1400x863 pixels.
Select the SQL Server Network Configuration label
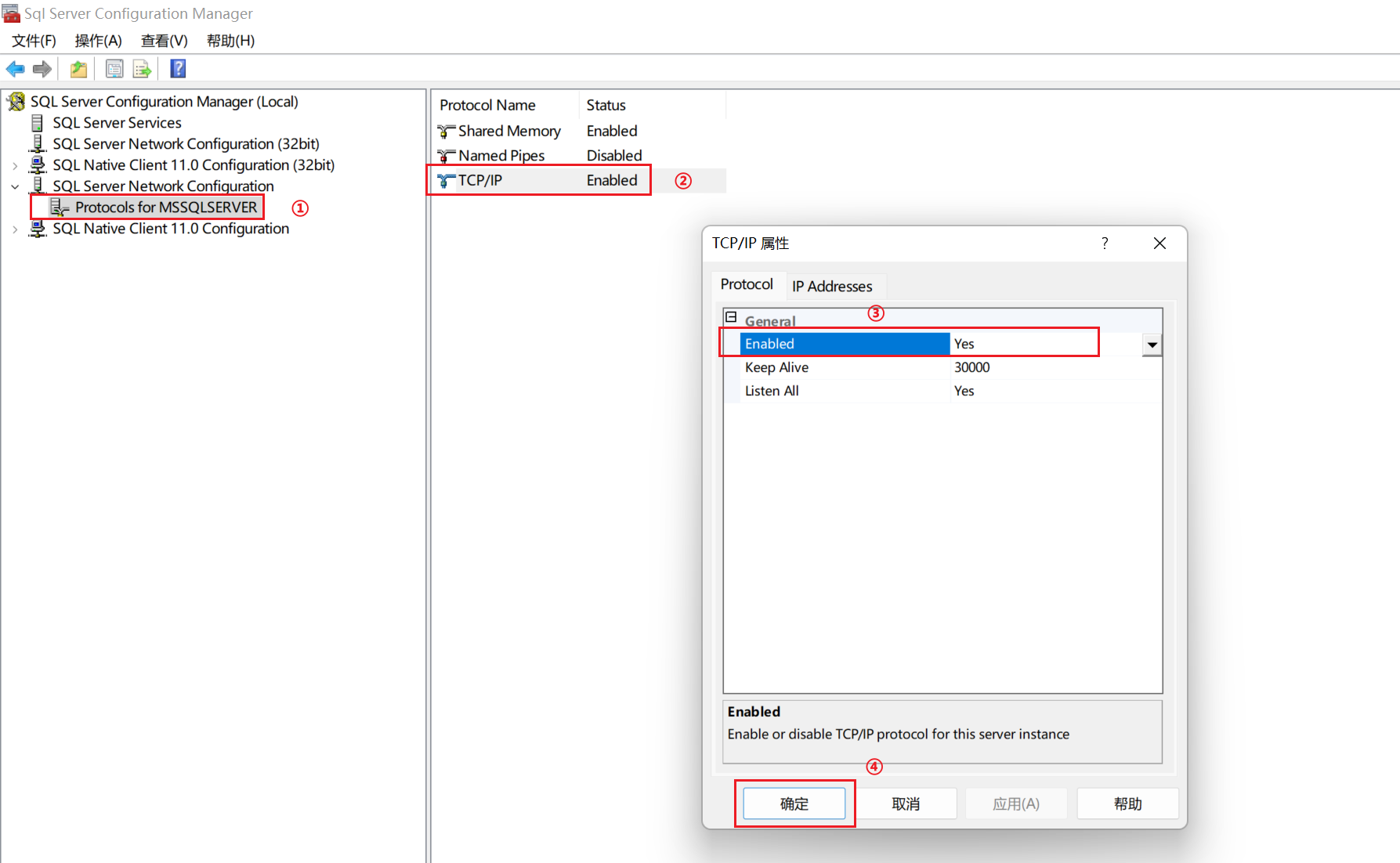[x=163, y=186]
